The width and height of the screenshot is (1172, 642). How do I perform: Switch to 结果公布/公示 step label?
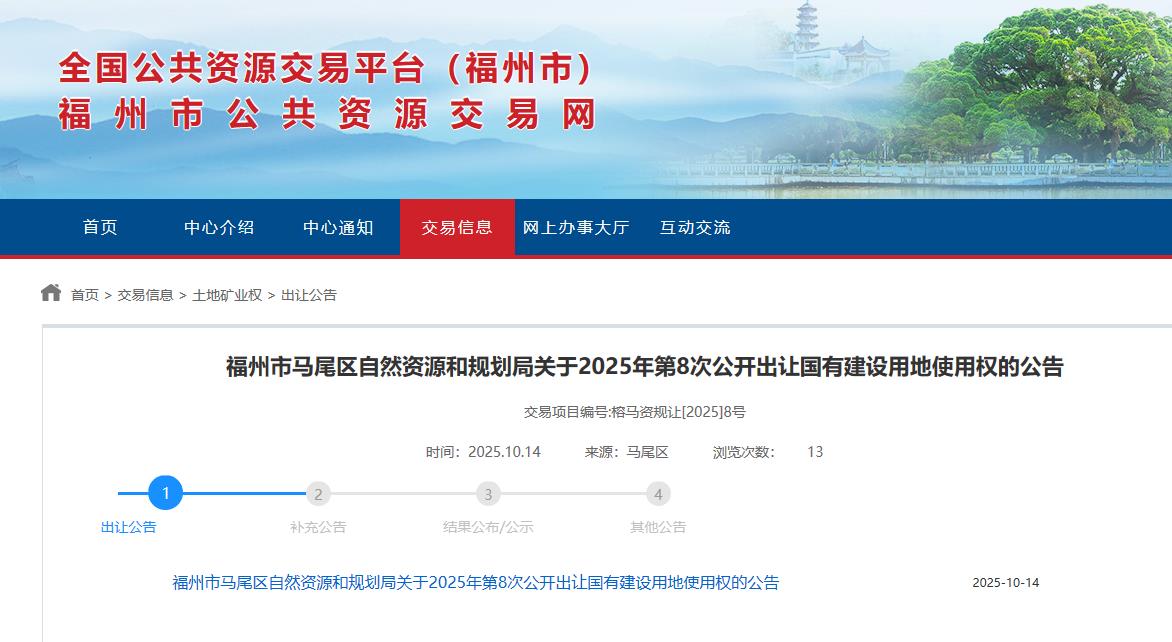(x=488, y=527)
